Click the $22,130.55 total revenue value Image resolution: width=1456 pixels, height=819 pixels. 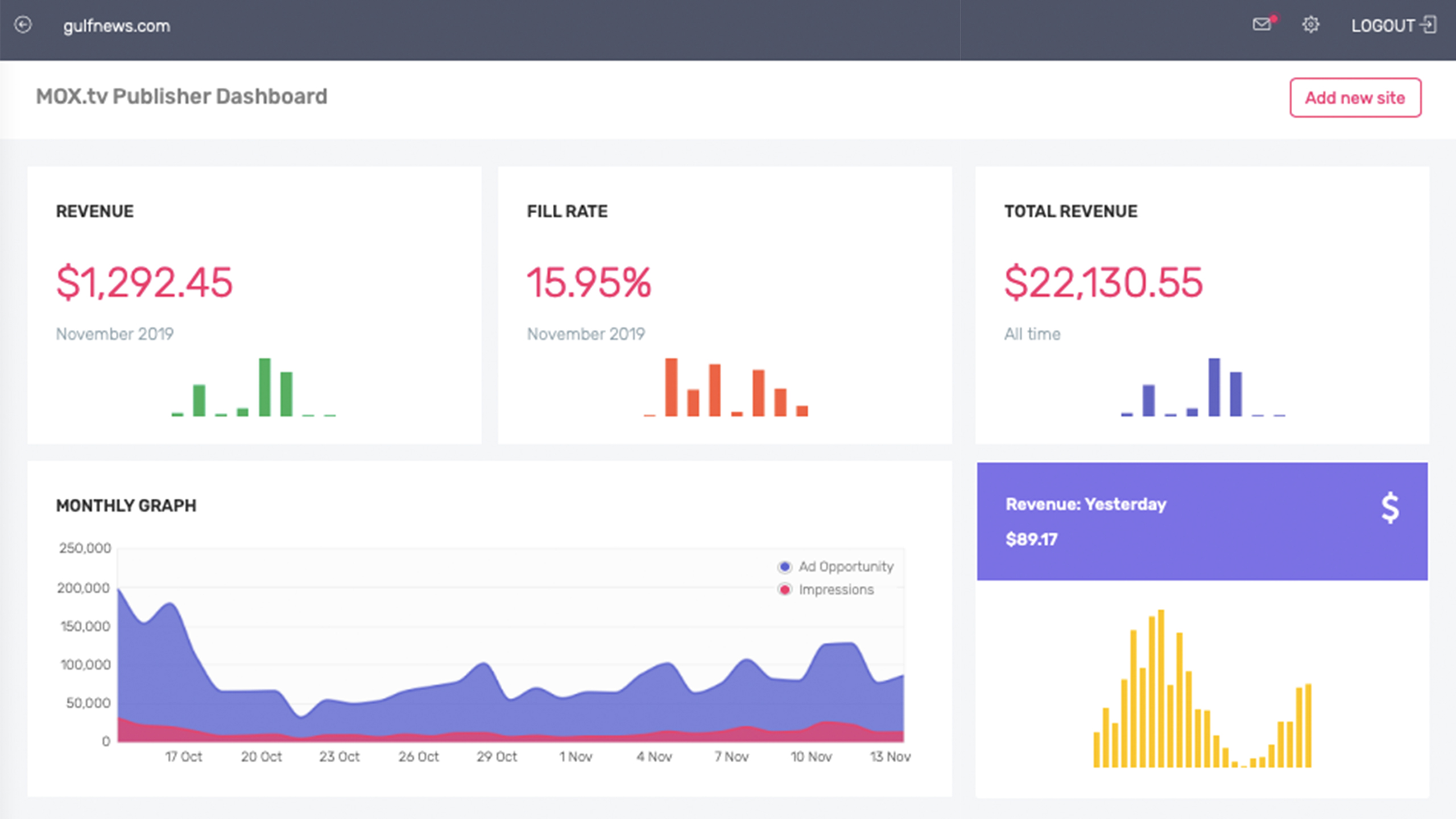tap(1103, 282)
